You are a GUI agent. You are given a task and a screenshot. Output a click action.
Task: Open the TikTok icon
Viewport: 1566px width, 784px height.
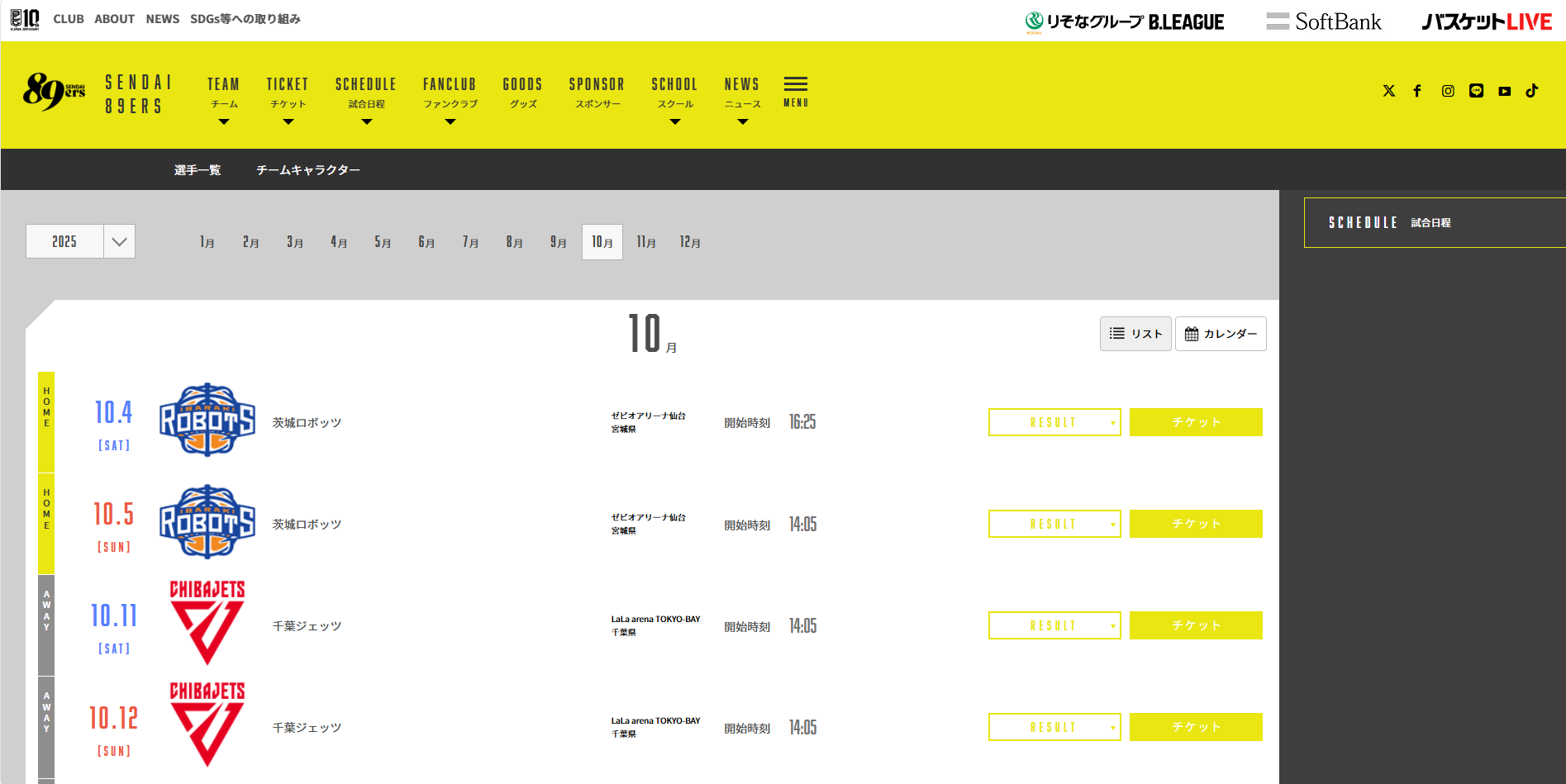(x=1532, y=91)
